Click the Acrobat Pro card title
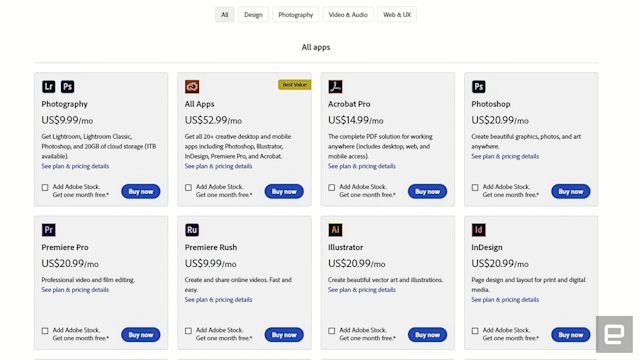The width and height of the screenshot is (640, 360). pyautogui.click(x=349, y=104)
